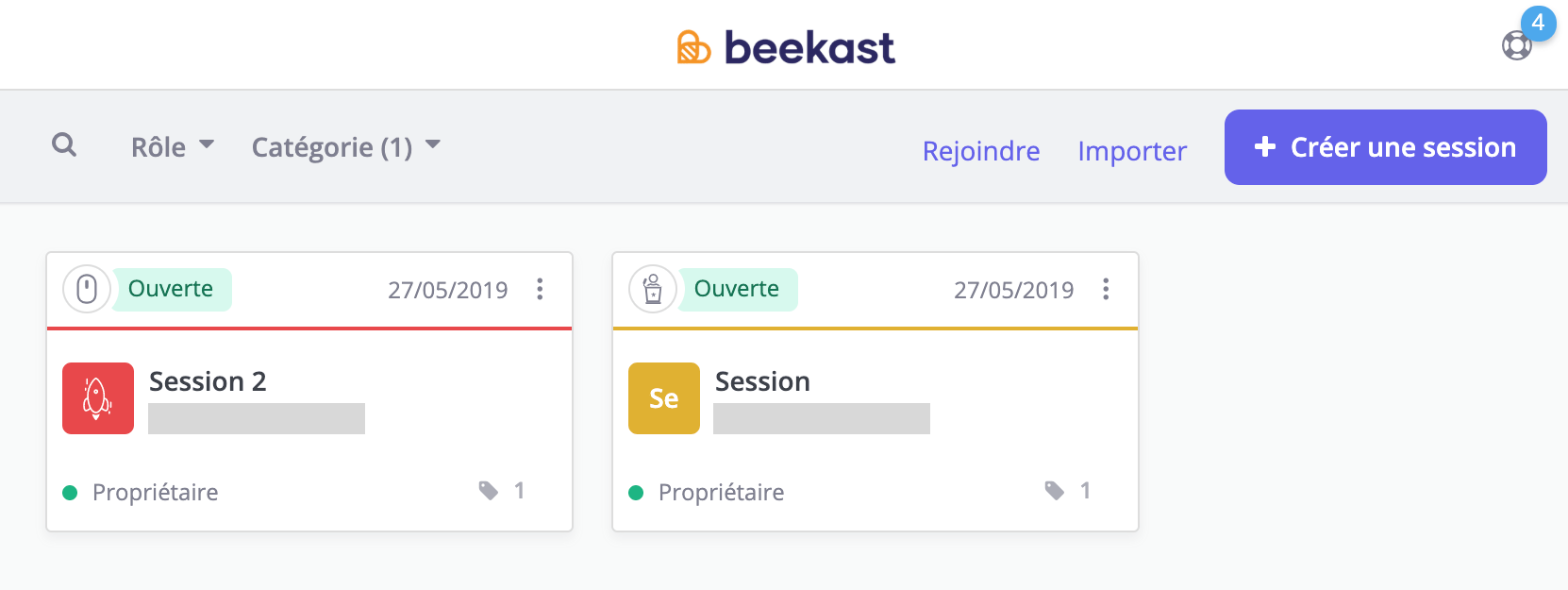Click the search magnifier icon
This screenshot has height=590, width=1568.
[x=64, y=145]
